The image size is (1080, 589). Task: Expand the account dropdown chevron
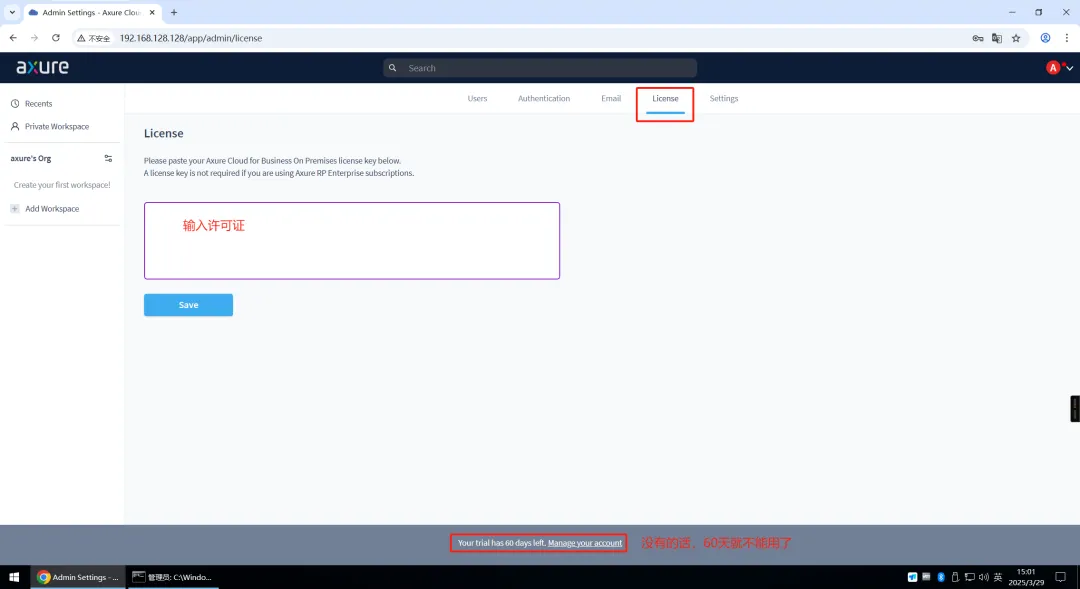tap(1070, 68)
